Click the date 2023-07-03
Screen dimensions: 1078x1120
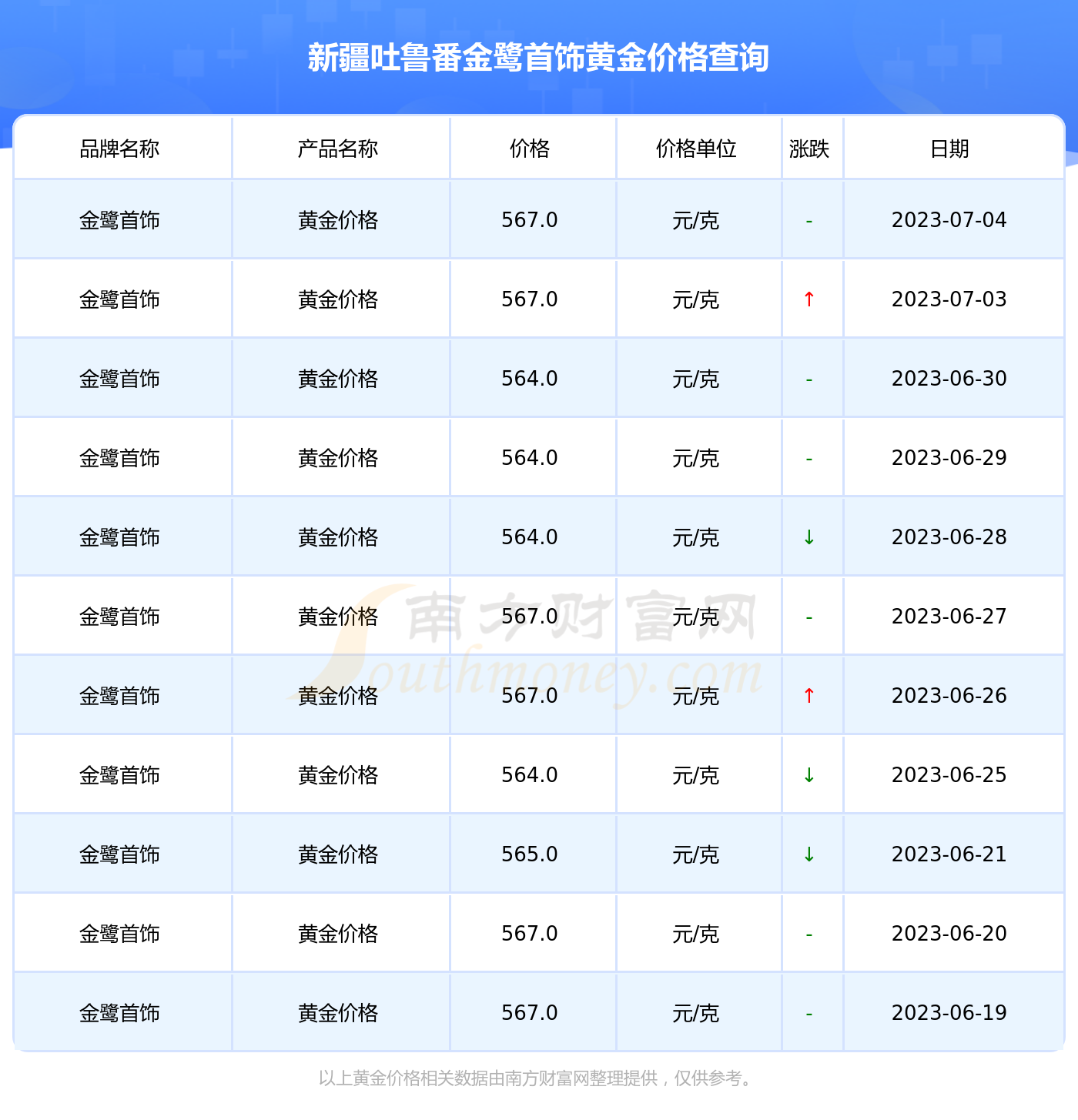coord(949,299)
